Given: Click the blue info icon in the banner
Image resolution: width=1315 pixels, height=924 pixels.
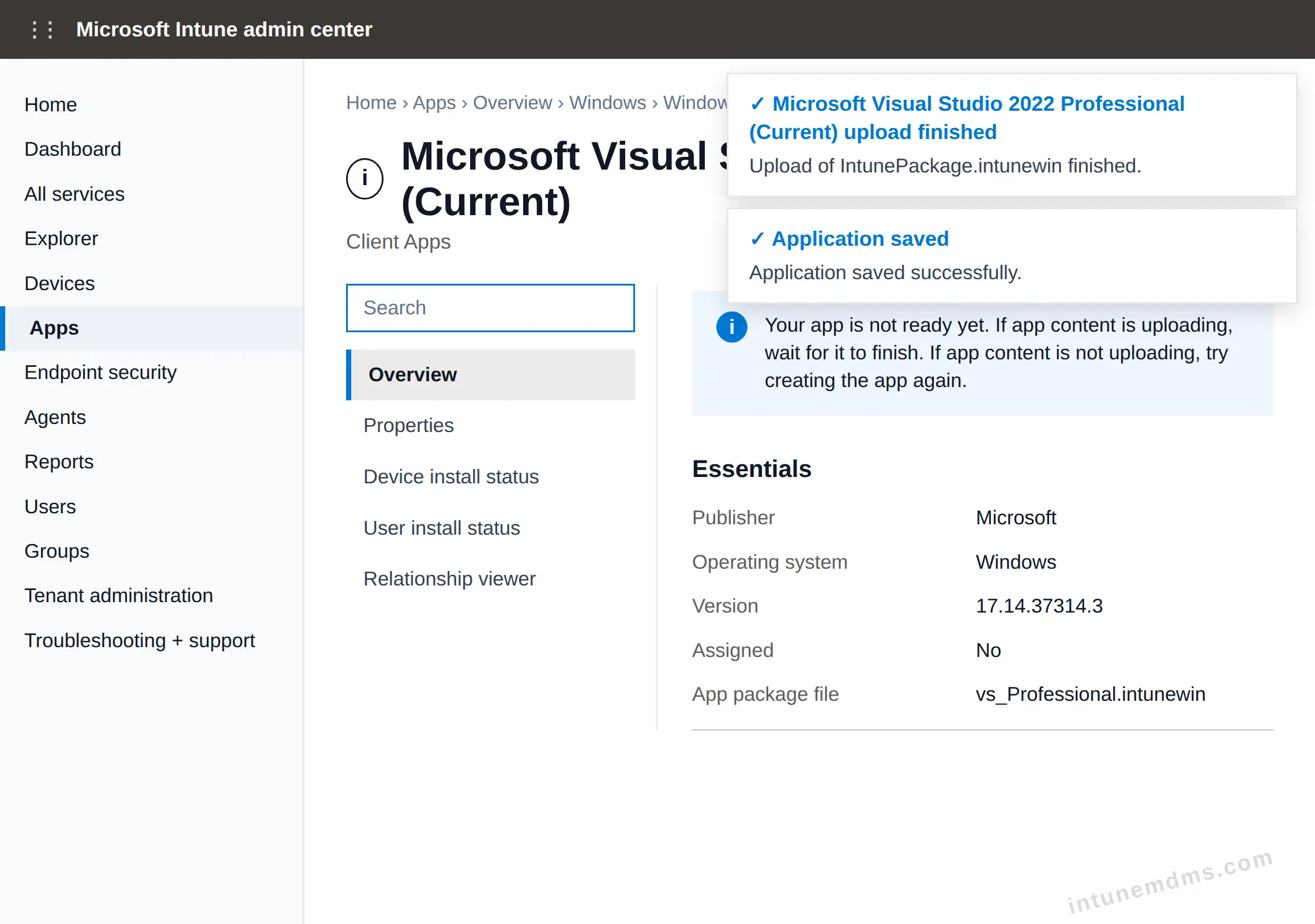Looking at the screenshot, I should 731,327.
